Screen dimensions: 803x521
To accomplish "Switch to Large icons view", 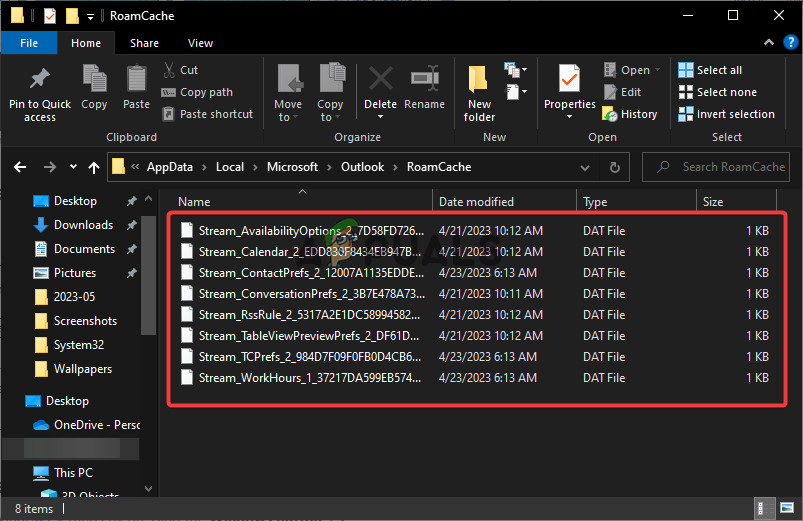I will pyautogui.click(x=787, y=508).
